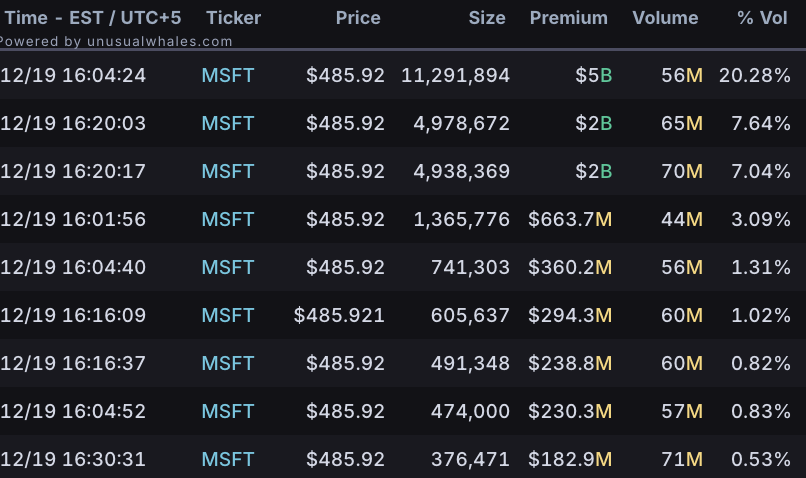The width and height of the screenshot is (806, 478).
Task: Click the $5B premium cell
Action: (594, 76)
